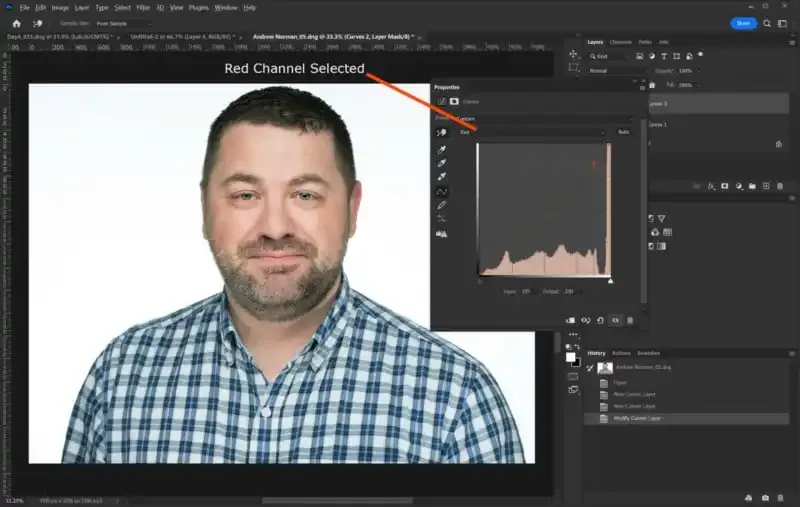Filter layers by shape layers icon
This screenshot has height=507, width=800.
[677, 56]
